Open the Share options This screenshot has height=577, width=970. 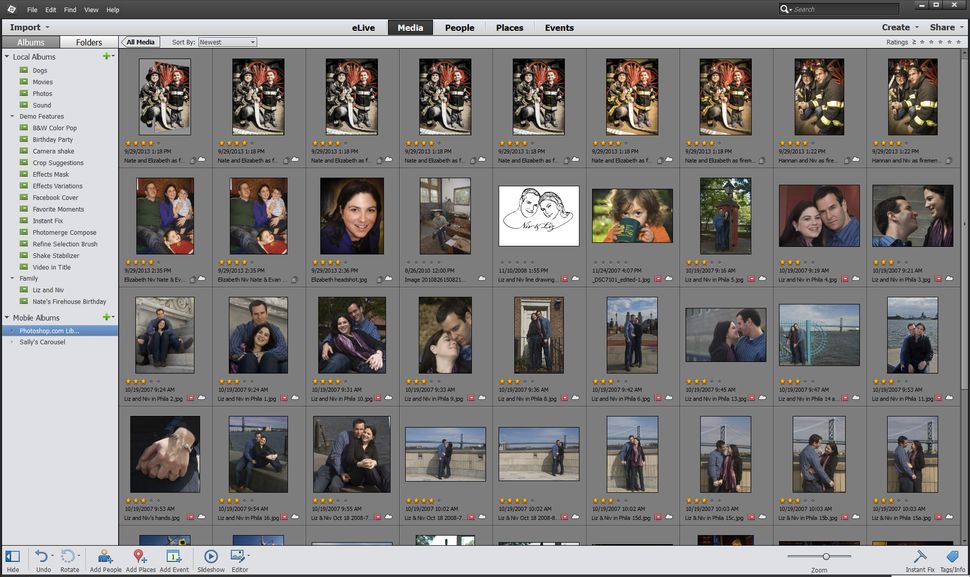940,26
